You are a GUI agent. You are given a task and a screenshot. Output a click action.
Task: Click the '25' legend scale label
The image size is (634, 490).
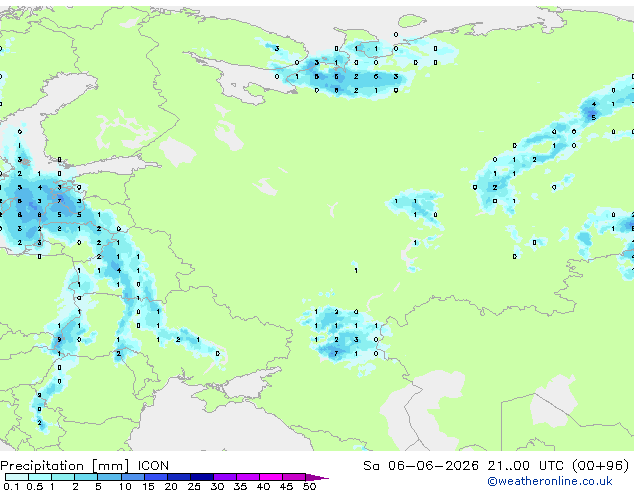click(x=194, y=486)
